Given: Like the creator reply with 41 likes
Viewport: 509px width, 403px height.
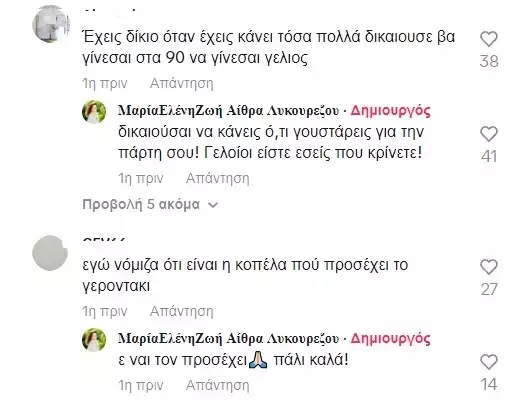Looking at the screenshot, I should pos(489,134).
